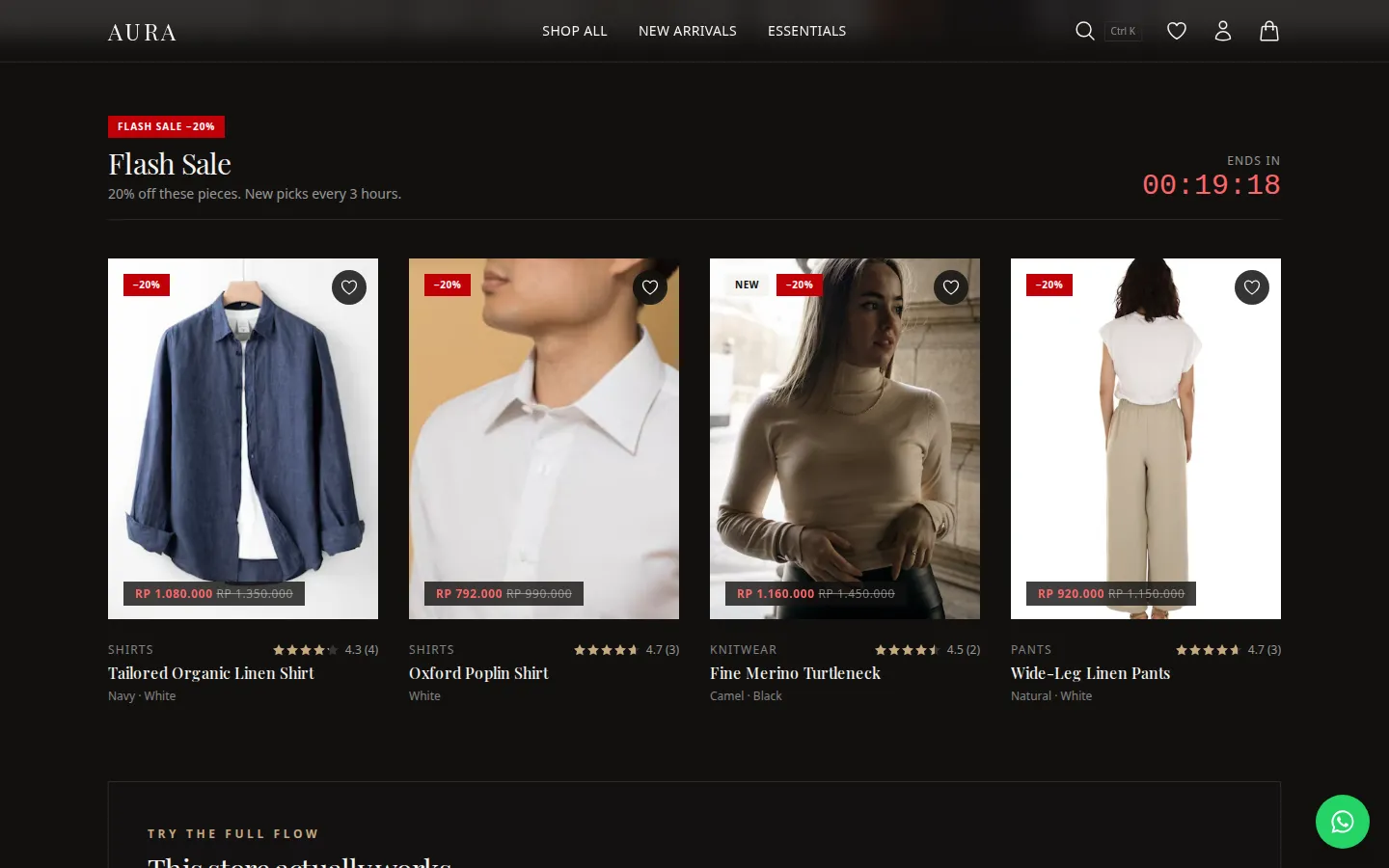This screenshot has width=1389, height=868.
Task: Click the countdown timer 00:19:18
Action: point(1212,184)
